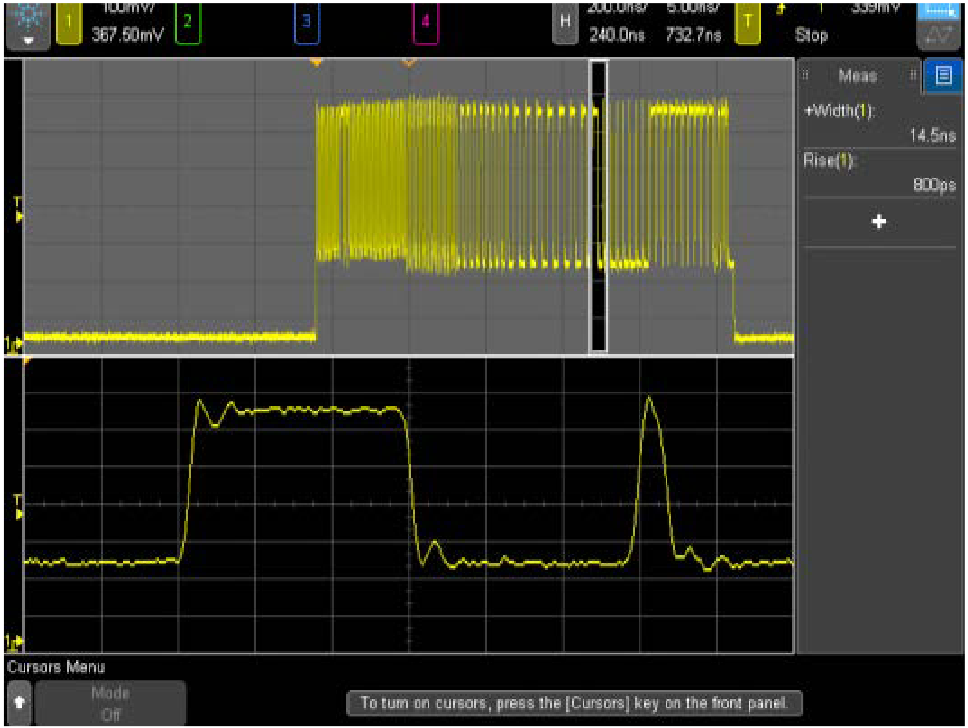Add a new measurement with the plus button

tap(877, 222)
